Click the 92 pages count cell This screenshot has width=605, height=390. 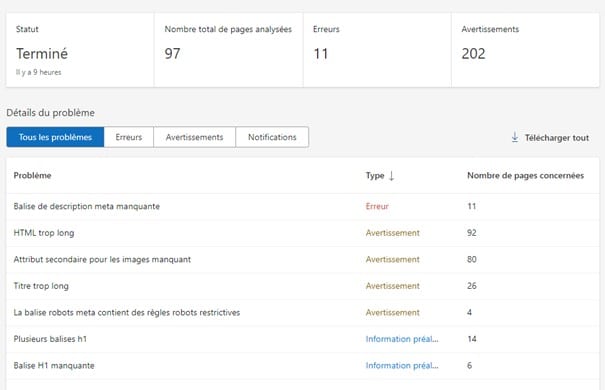(x=471, y=233)
